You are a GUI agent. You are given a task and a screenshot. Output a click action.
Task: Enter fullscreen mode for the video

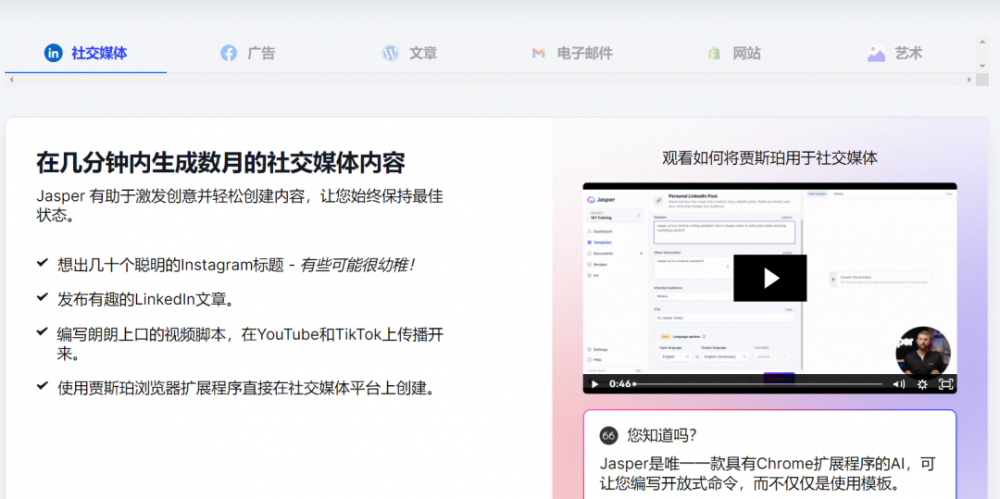pos(945,384)
